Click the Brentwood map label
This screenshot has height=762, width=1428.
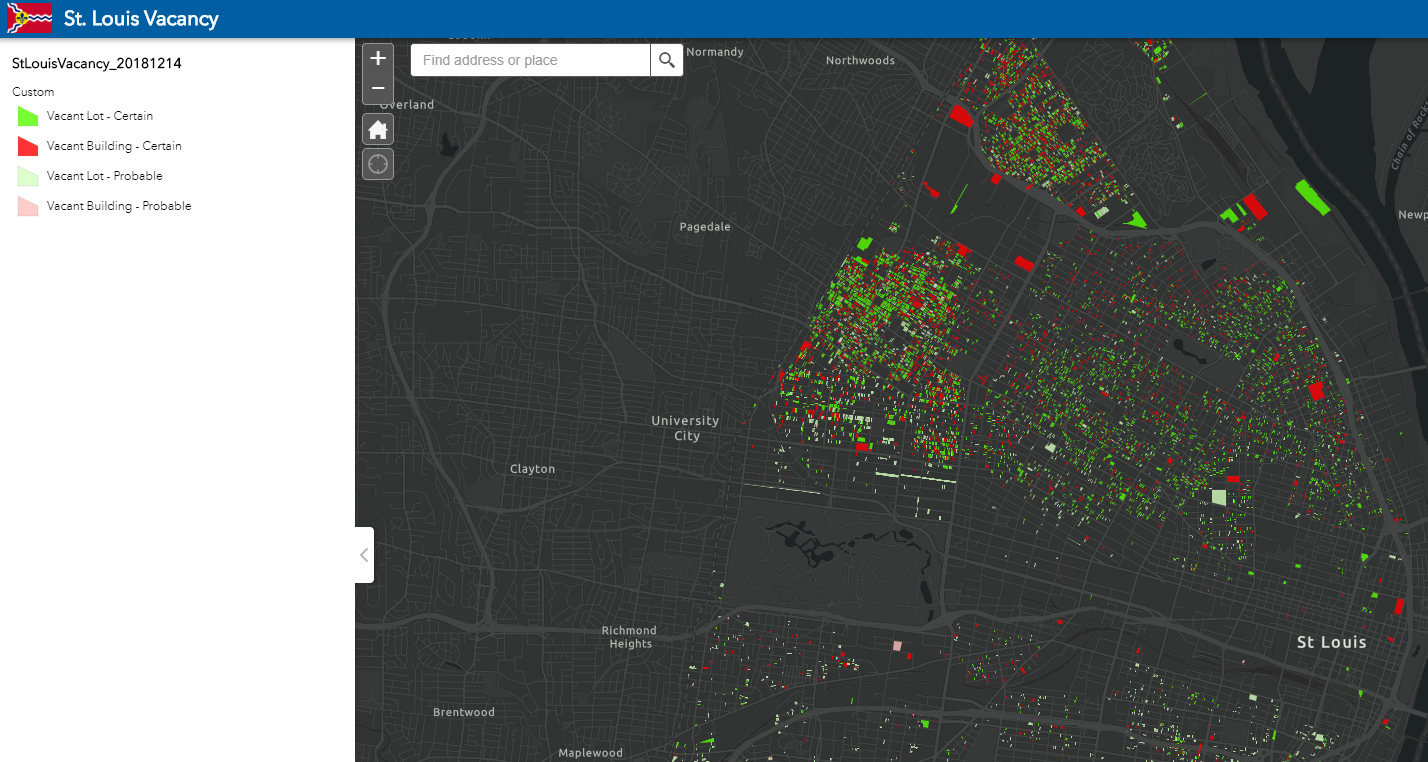464,713
